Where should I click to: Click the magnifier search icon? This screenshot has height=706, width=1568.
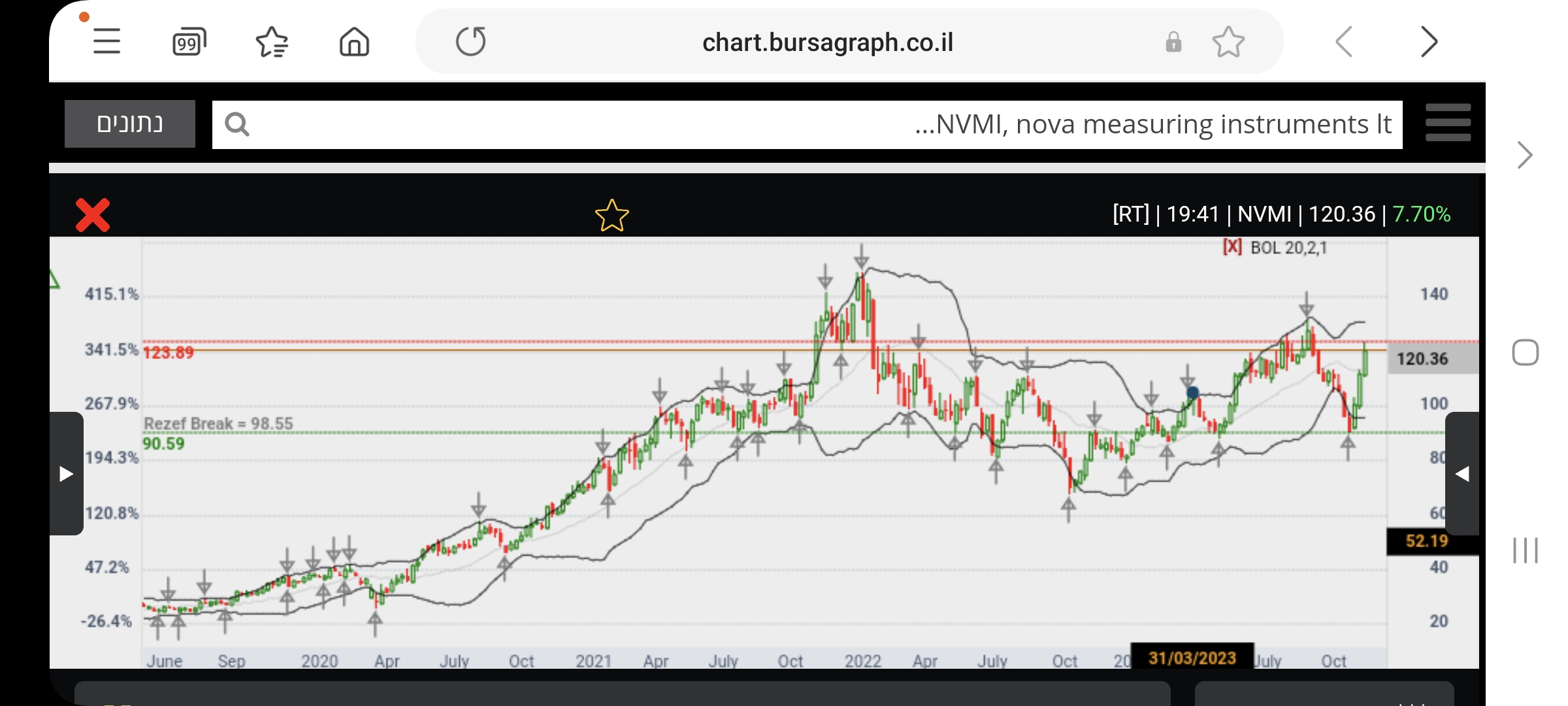point(237,124)
